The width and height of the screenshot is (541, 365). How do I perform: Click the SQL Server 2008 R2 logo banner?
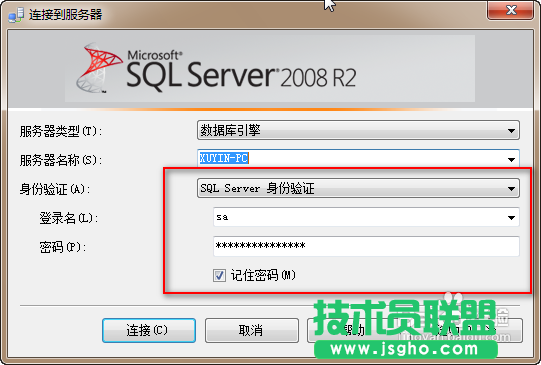point(270,68)
